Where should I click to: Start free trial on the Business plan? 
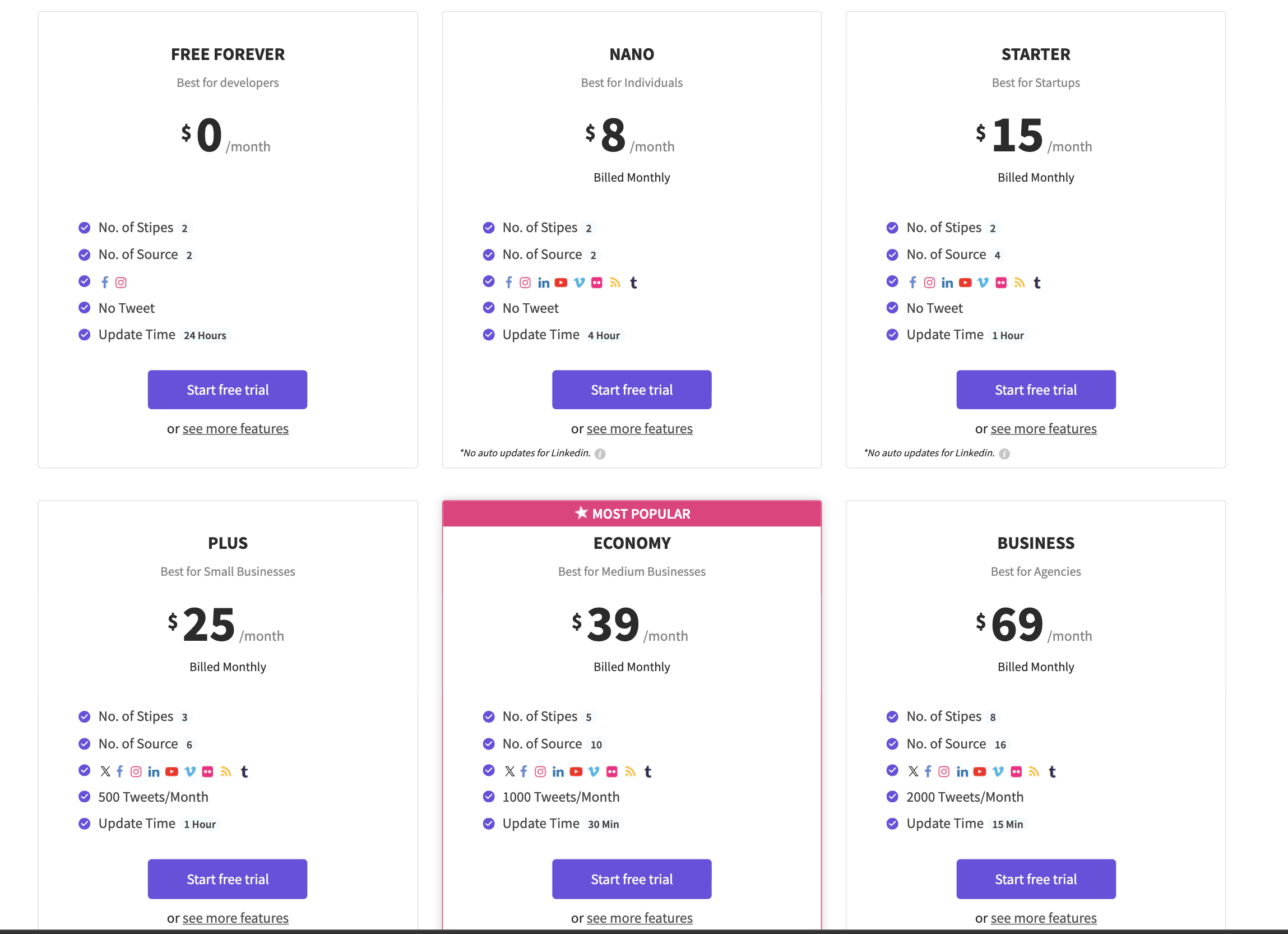[1036, 879]
